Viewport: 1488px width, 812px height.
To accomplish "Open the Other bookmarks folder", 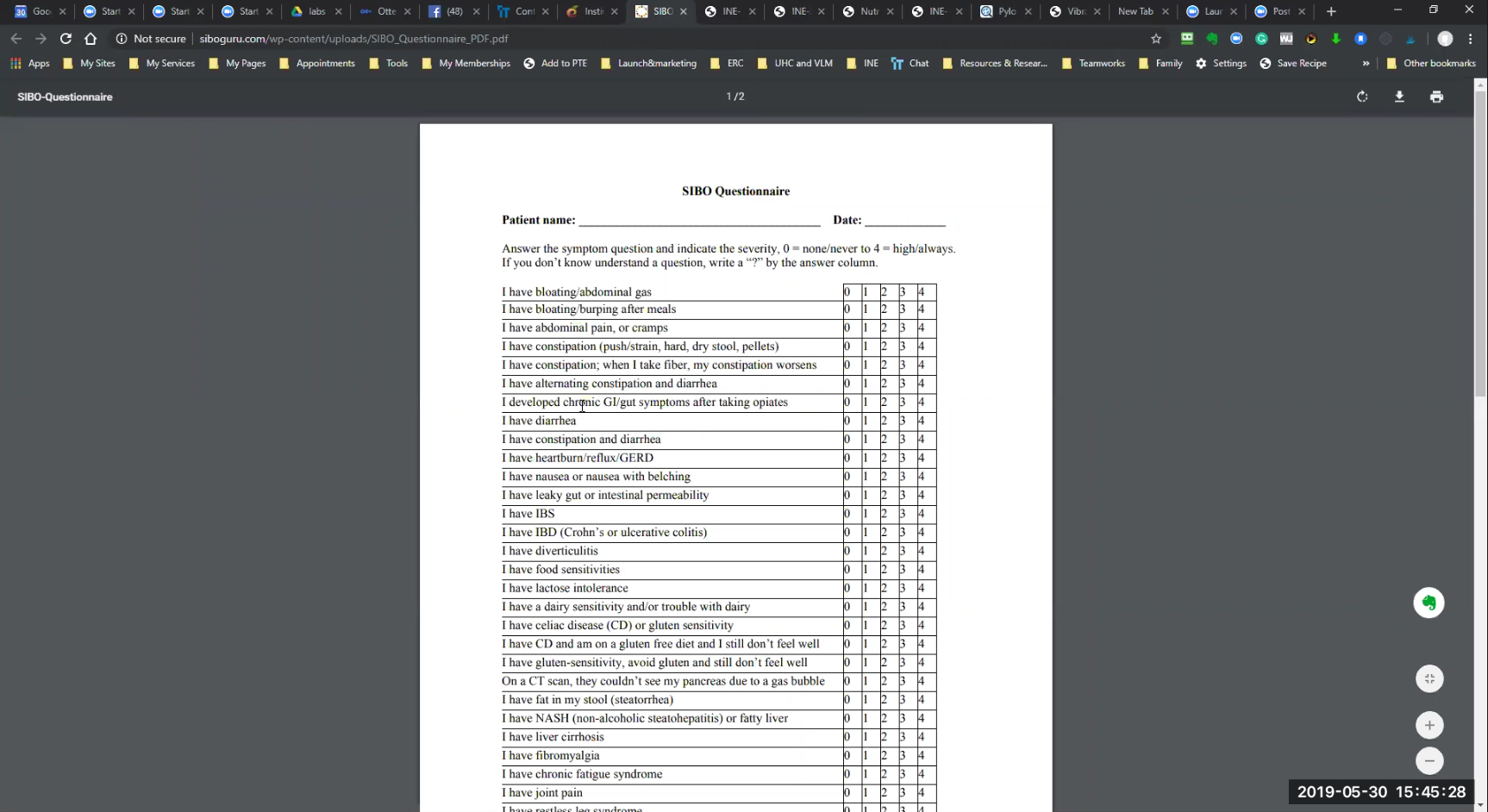I will [1431, 63].
